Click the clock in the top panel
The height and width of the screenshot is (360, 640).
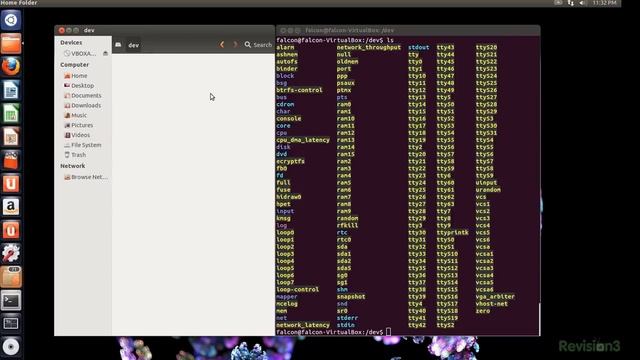pyautogui.click(x=604, y=3)
